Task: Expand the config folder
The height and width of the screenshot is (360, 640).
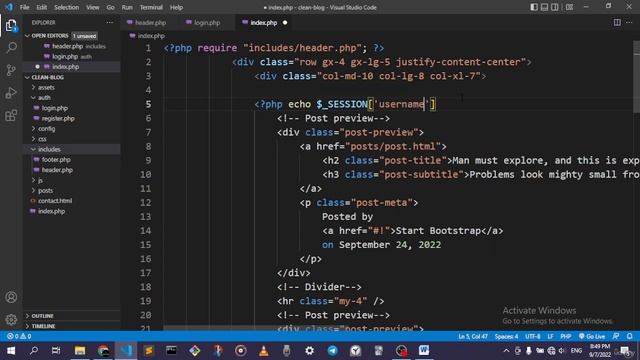Action: [46, 129]
